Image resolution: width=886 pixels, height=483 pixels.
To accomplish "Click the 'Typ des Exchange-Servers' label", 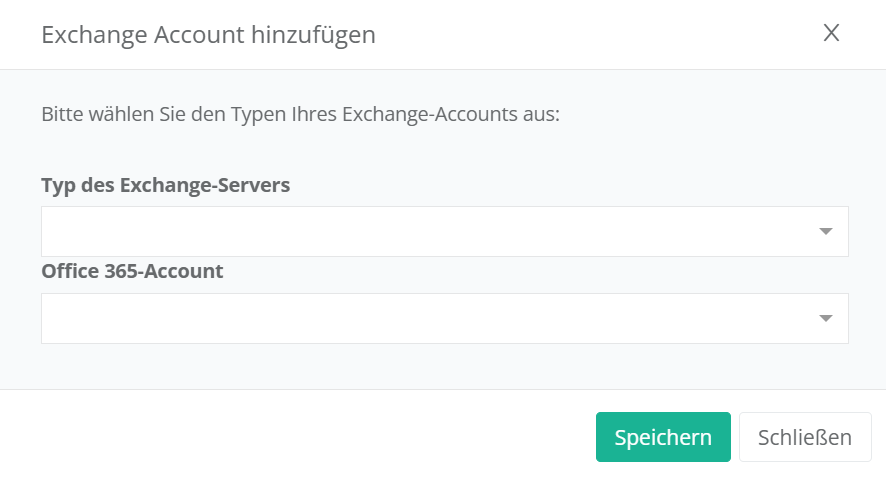I will tap(166, 185).
